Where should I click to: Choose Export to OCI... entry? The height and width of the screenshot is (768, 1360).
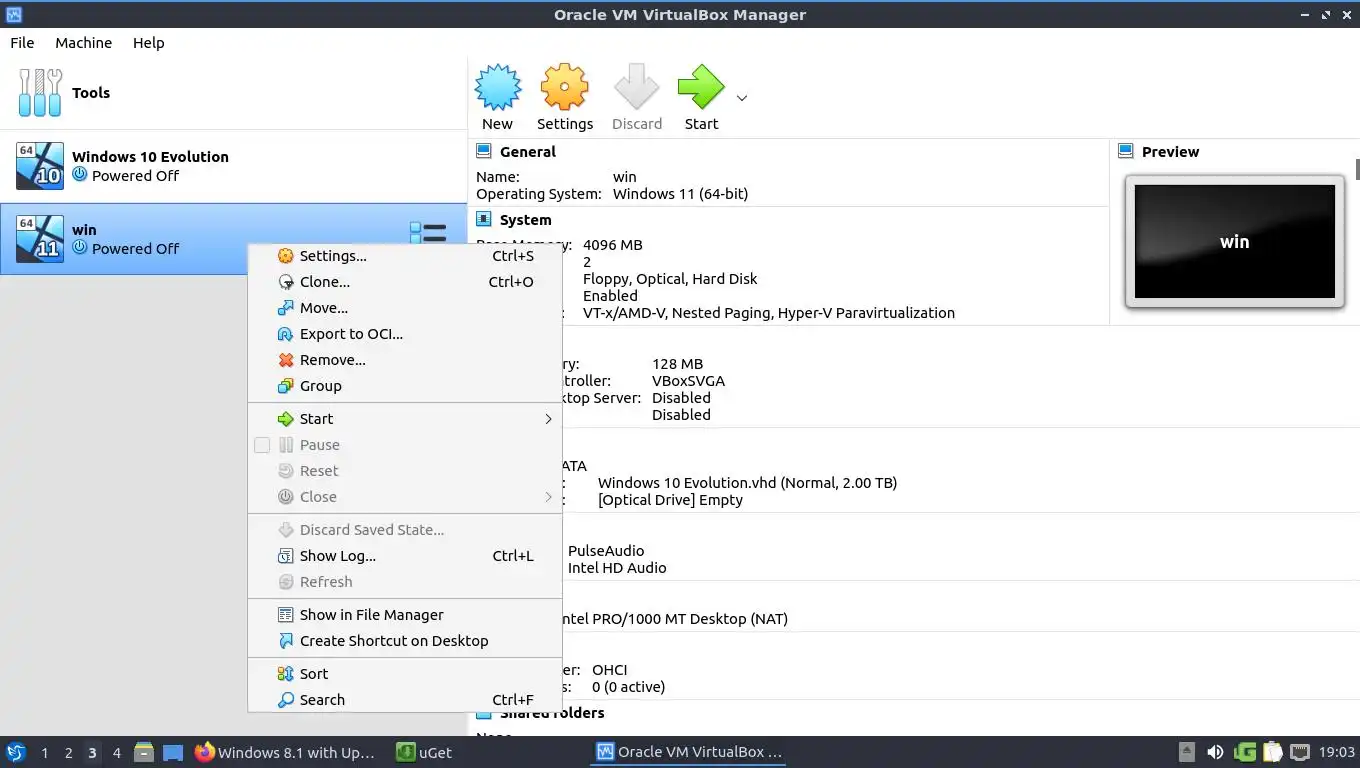[405, 334]
